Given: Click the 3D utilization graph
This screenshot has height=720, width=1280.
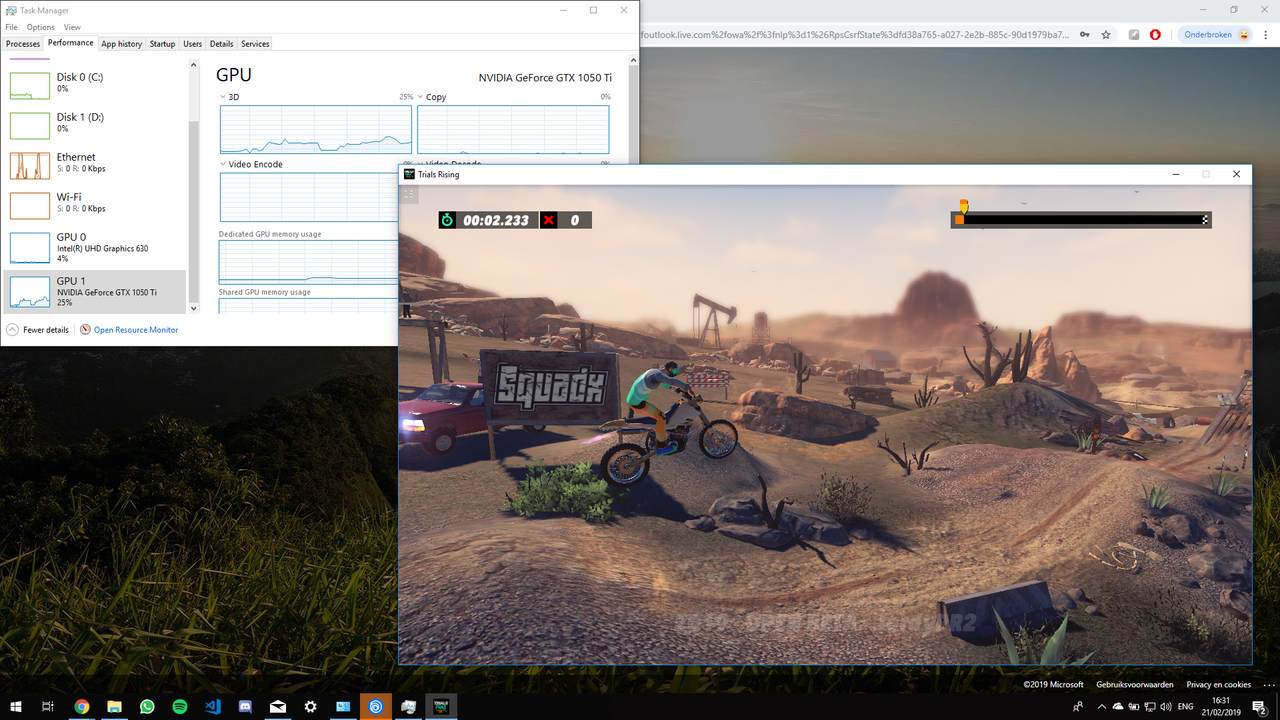Looking at the screenshot, I should pos(316,129).
